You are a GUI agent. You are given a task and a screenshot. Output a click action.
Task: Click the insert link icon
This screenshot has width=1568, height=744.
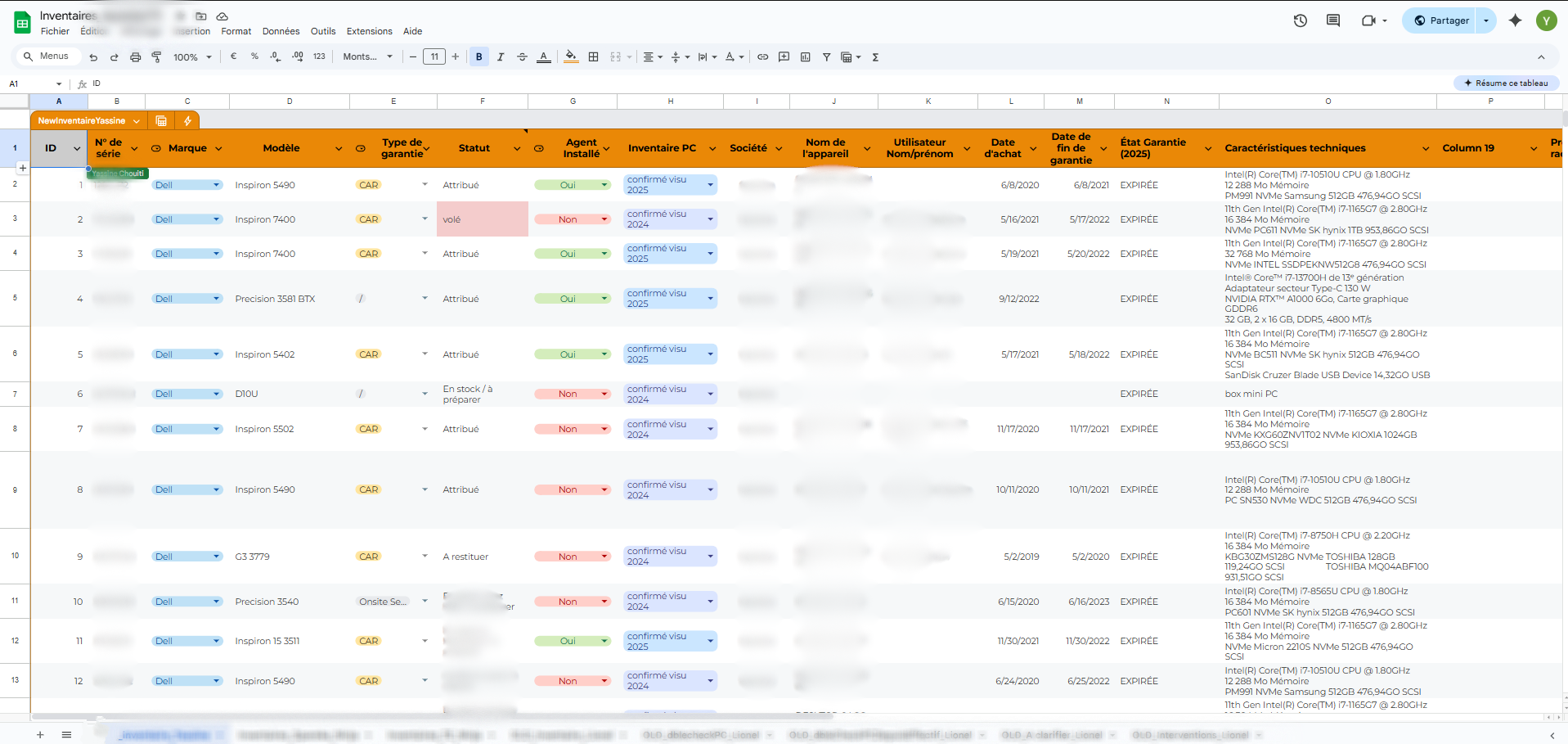762,57
